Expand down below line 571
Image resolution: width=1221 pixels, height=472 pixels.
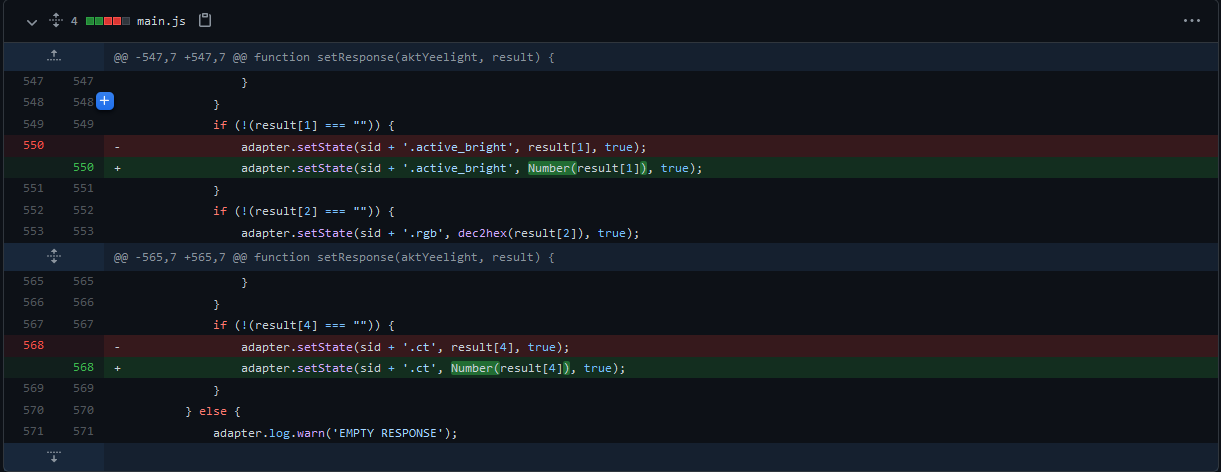coord(54,457)
